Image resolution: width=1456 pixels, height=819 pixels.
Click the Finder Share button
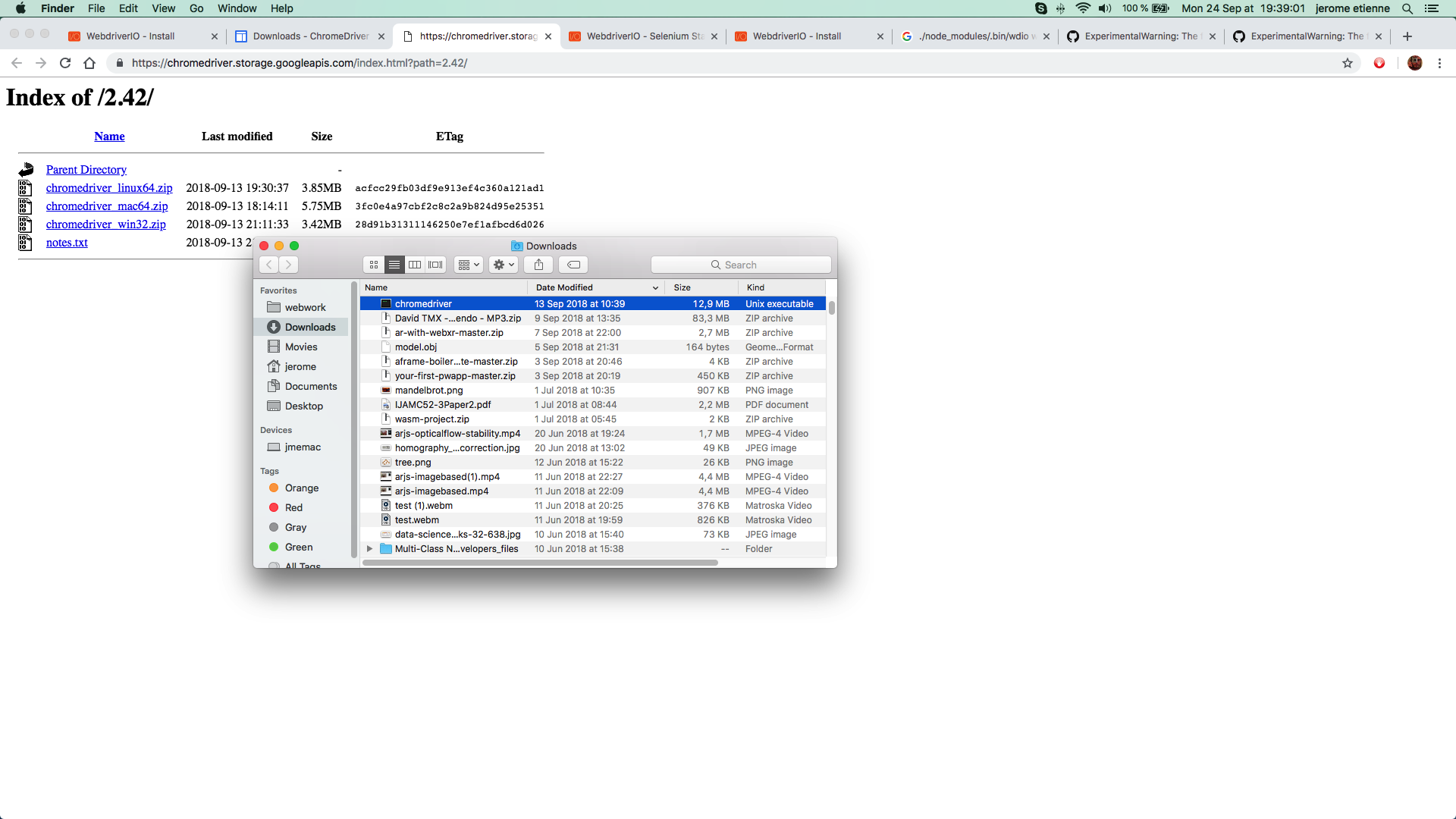tap(538, 265)
